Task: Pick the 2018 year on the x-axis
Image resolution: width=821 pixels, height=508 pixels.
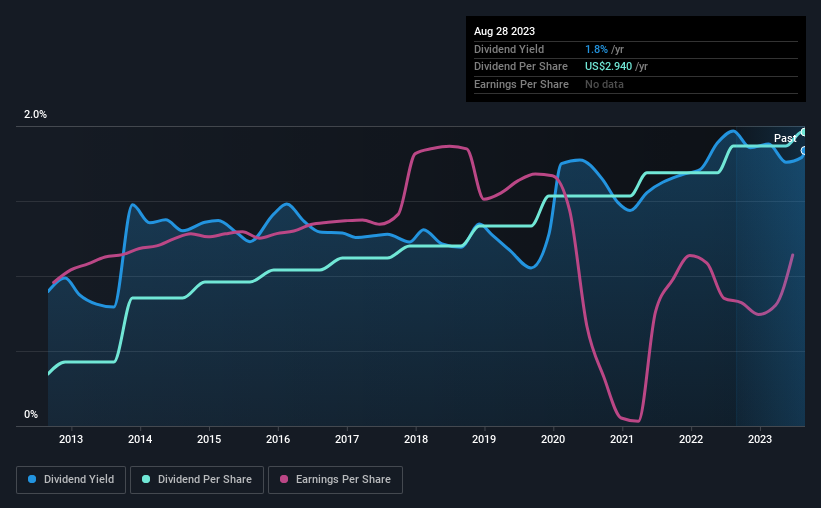Action: [416, 439]
